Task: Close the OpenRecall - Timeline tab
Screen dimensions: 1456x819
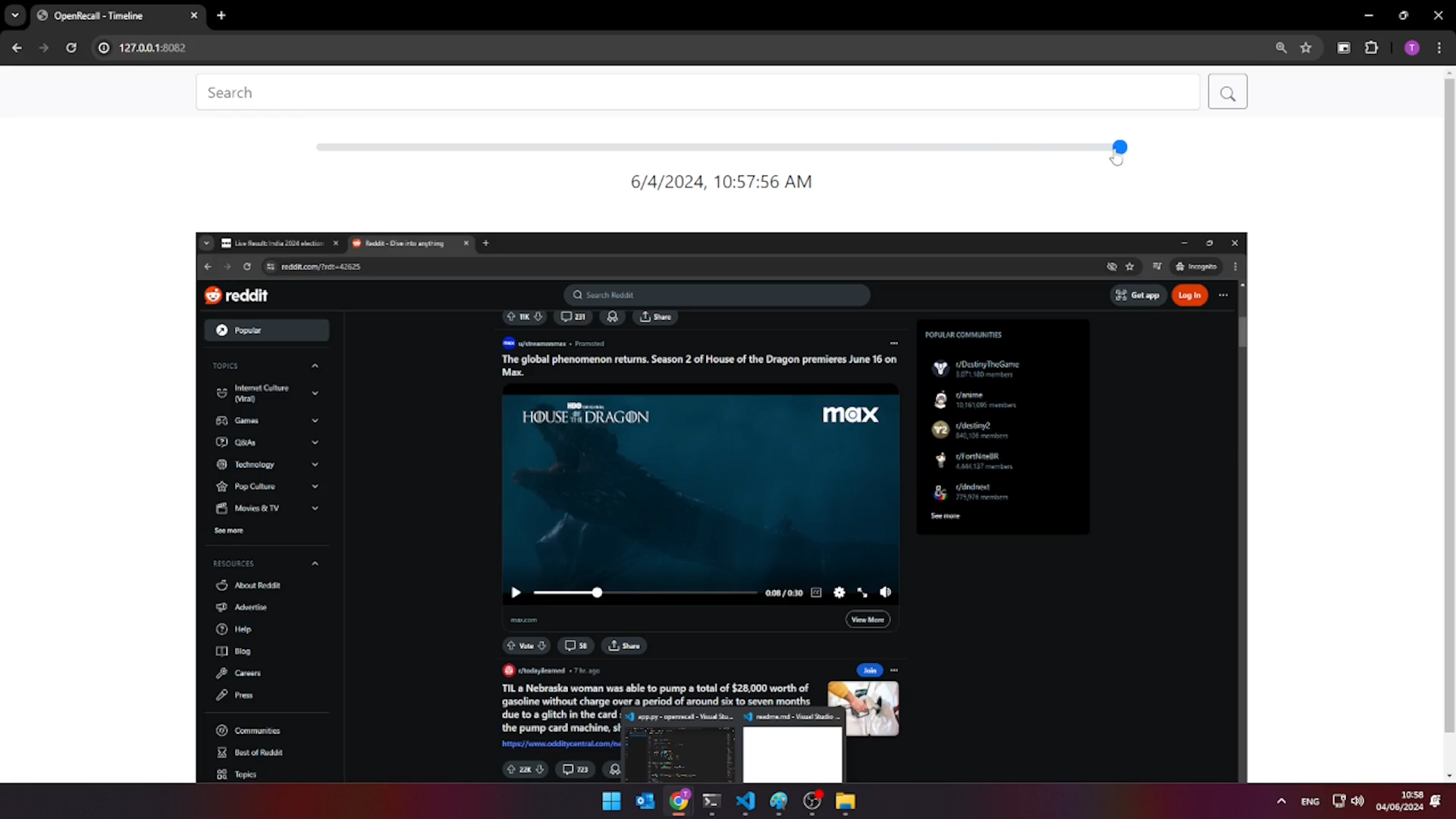Action: click(194, 15)
